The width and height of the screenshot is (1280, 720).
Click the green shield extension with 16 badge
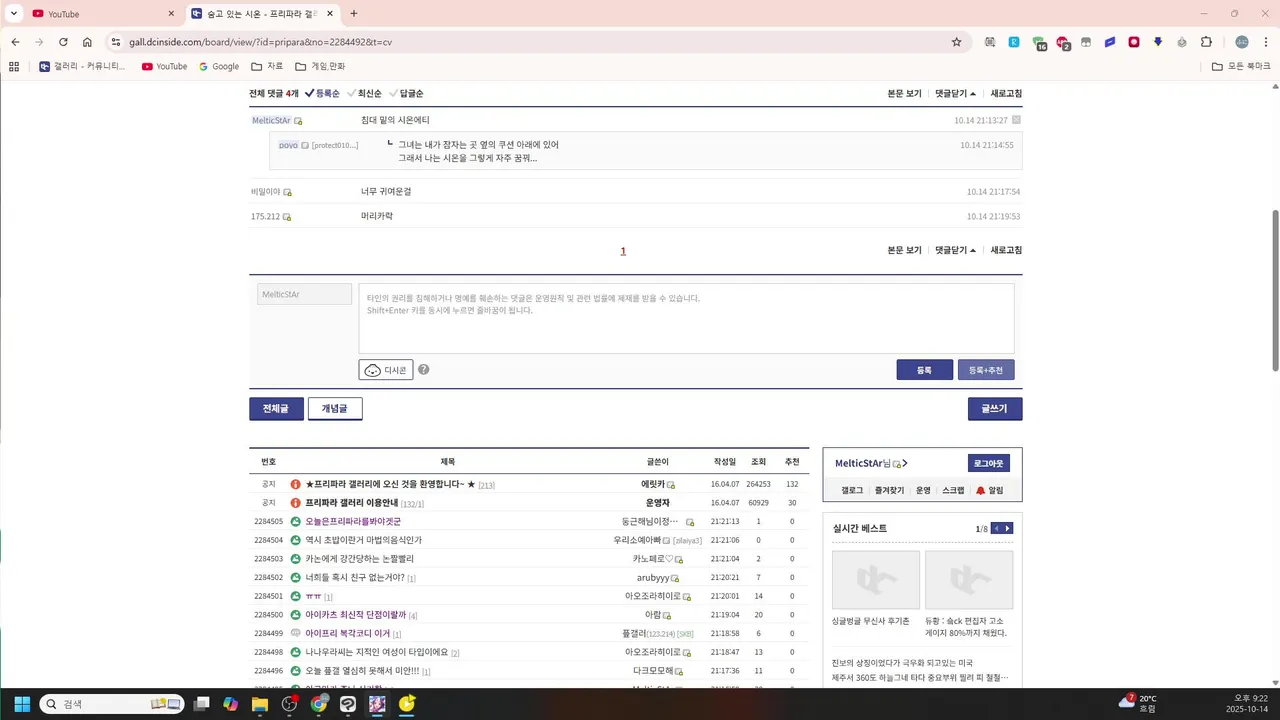(1039, 43)
